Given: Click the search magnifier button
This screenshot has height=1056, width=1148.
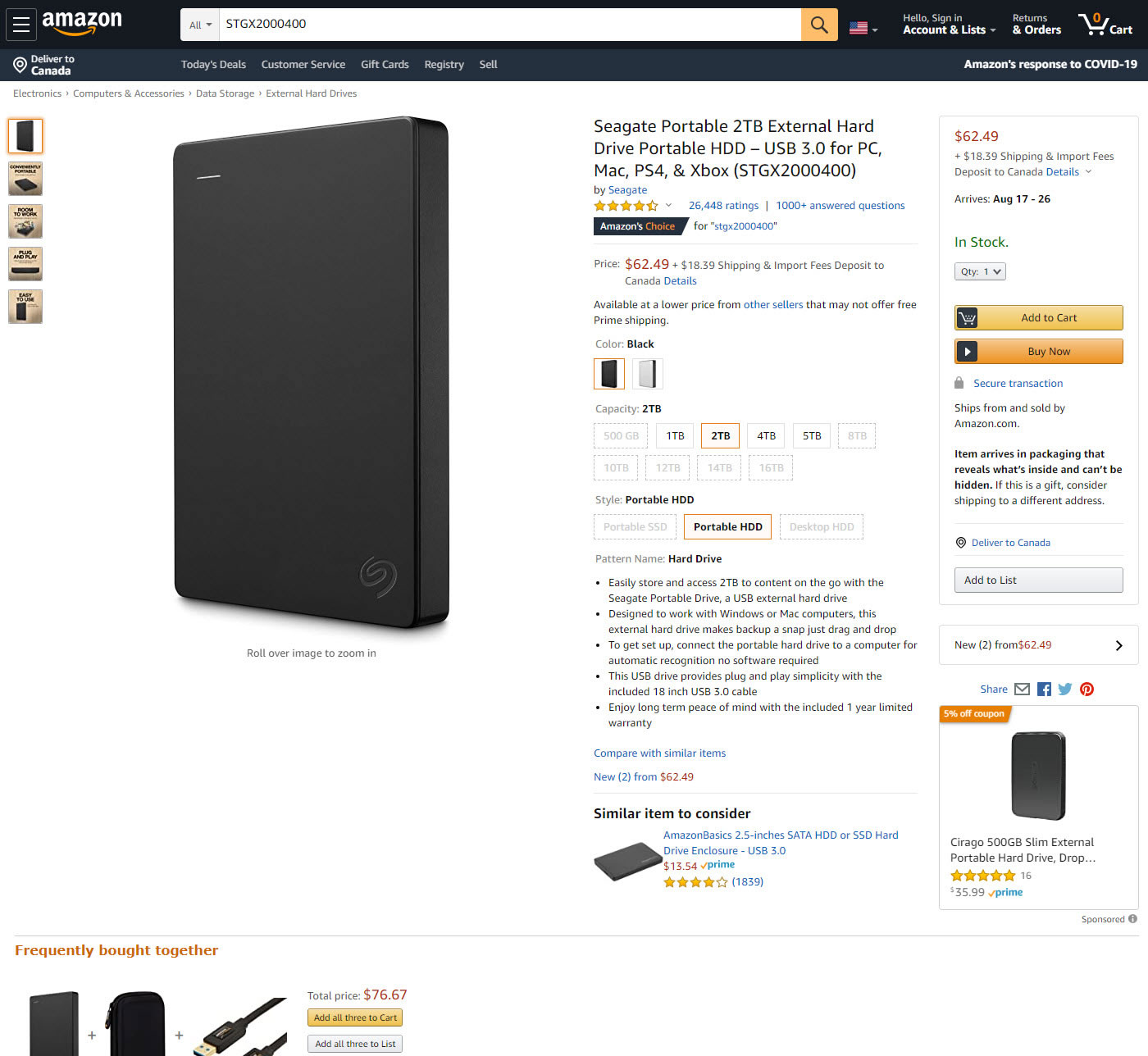Looking at the screenshot, I should [x=819, y=25].
